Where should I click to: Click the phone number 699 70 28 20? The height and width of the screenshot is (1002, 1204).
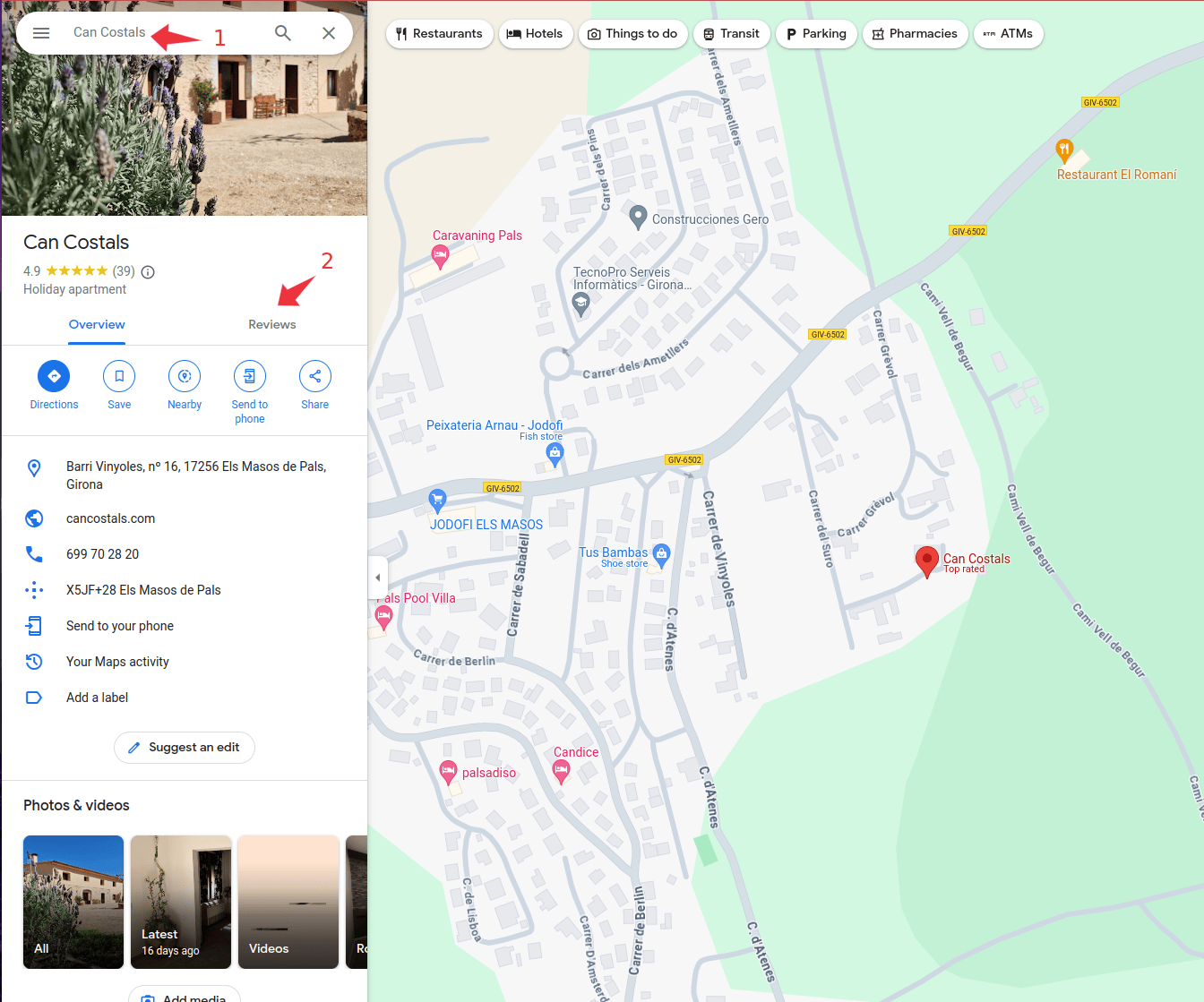click(x=103, y=554)
